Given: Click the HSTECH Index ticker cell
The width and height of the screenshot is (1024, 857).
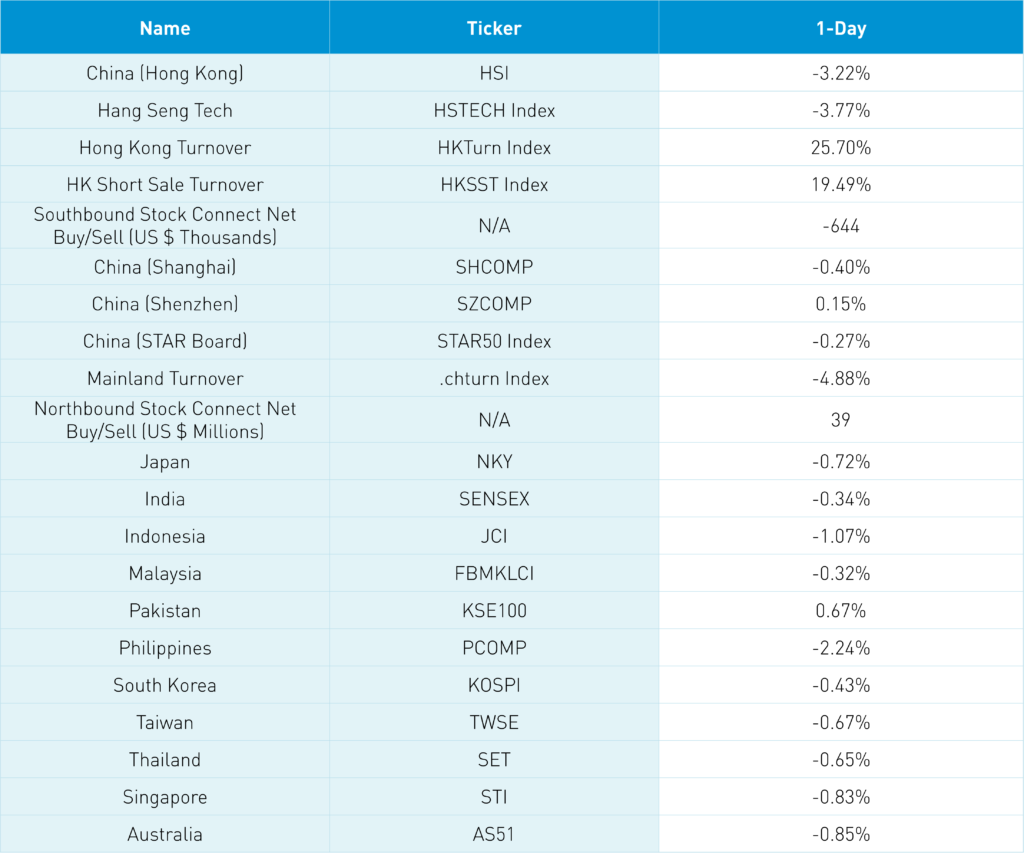Looking at the screenshot, I should click(x=494, y=110).
